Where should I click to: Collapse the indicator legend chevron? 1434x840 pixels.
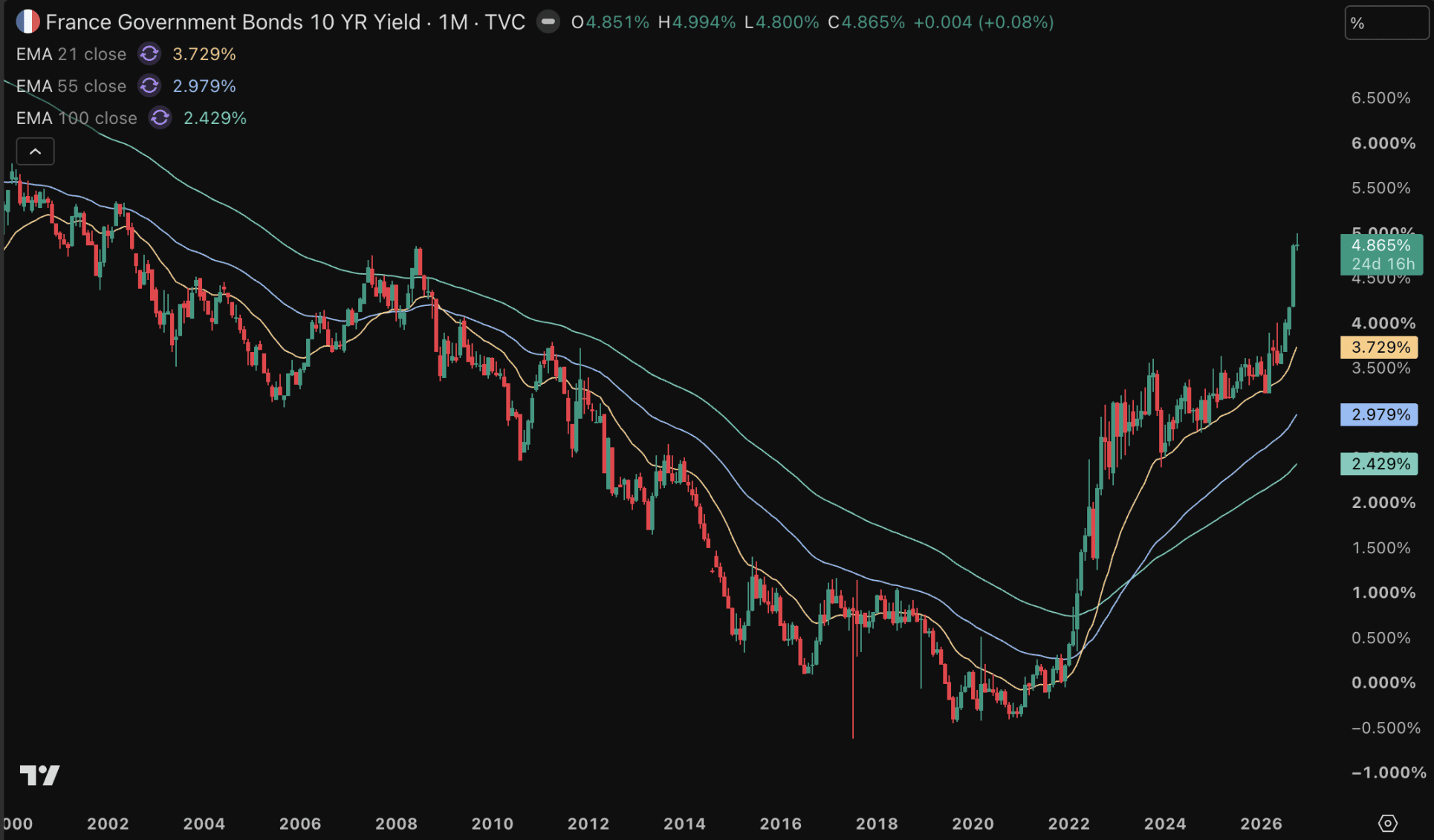point(35,152)
